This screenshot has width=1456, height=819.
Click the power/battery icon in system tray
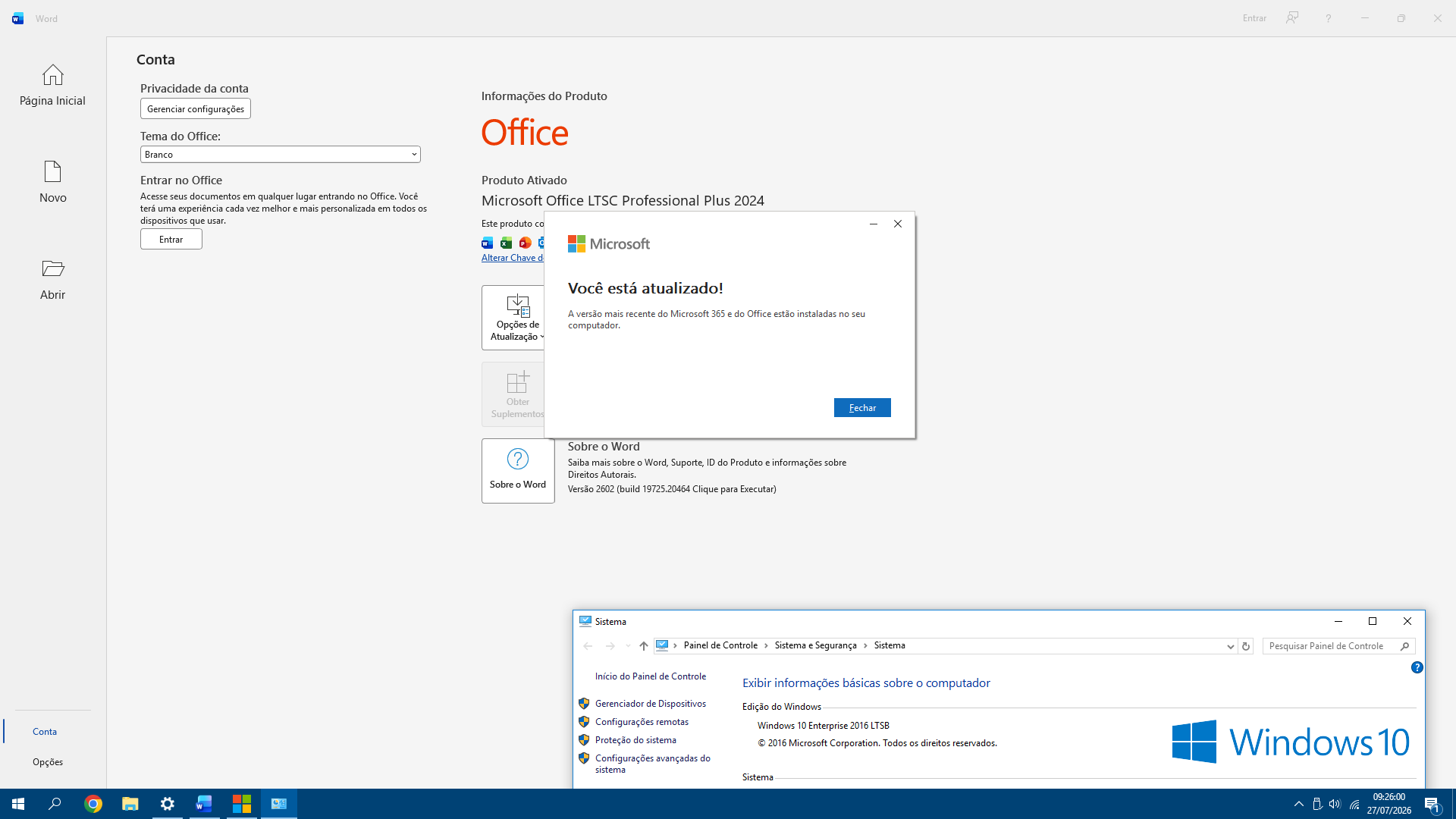click(1317, 804)
